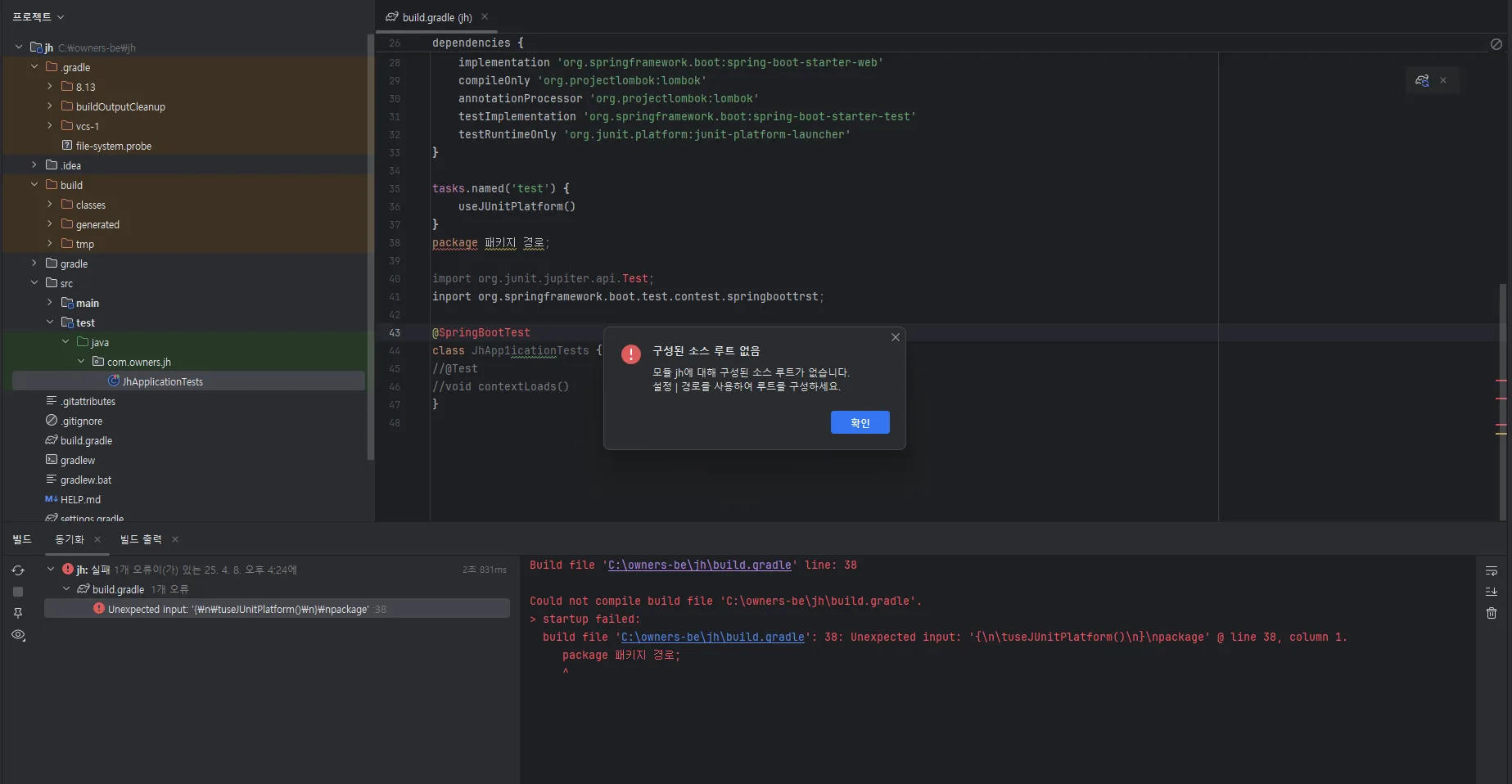Click the load Gradle changes floating icon
The image size is (1512, 784).
(x=1422, y=80)
